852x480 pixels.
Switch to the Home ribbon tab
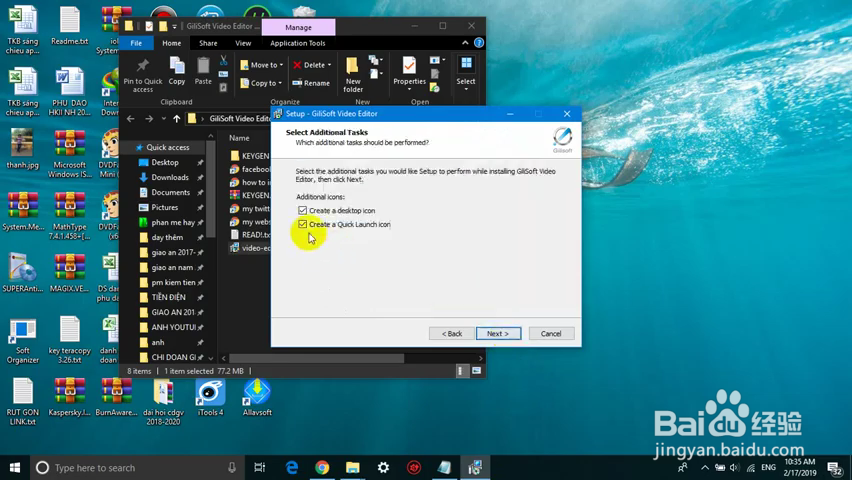pos(172,43)
